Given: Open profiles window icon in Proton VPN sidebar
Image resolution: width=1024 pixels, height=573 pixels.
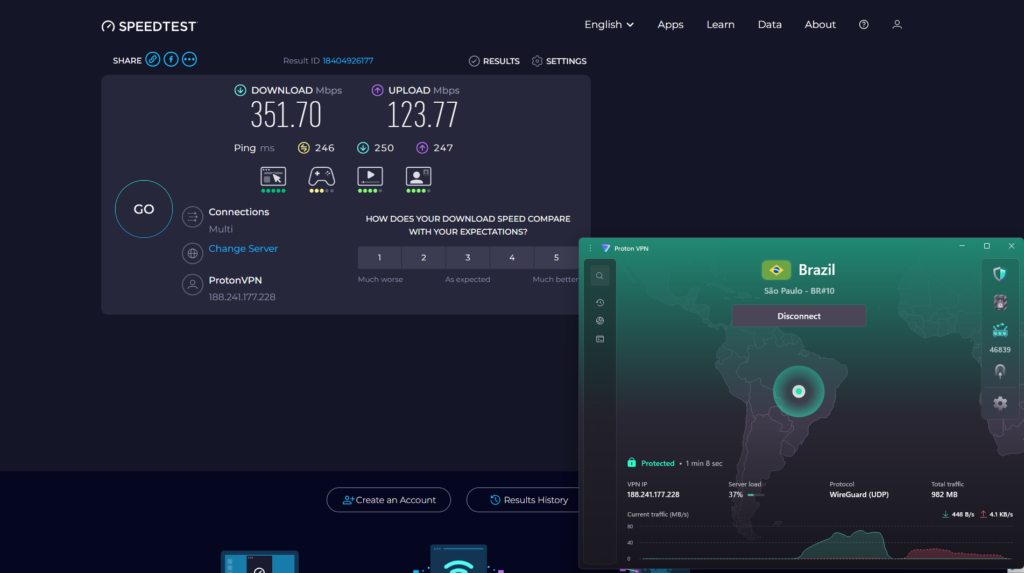Looking at the screenshot, I should (x=600, y=339).
